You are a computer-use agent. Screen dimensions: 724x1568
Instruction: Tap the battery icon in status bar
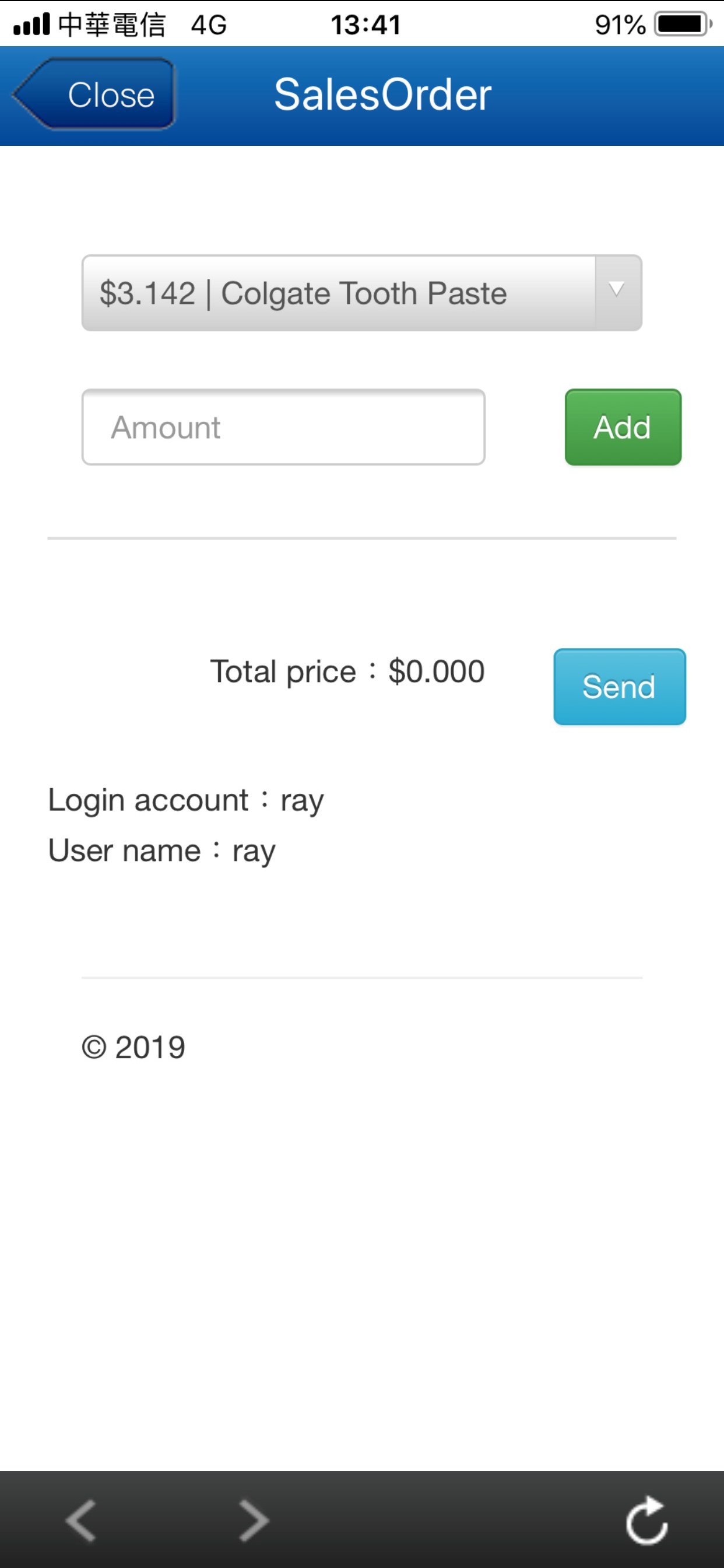(683, 24)
